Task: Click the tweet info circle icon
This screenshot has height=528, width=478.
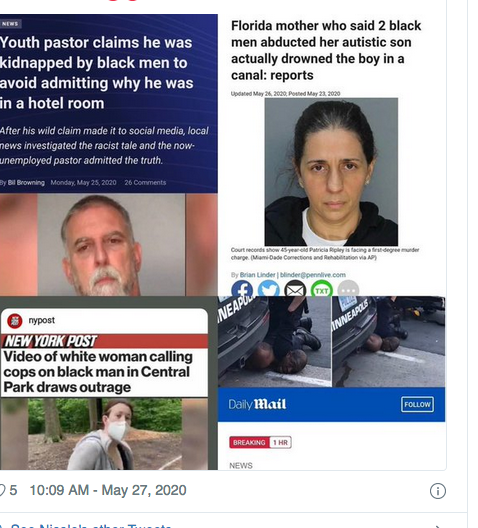Action: [x=438, y=491]
